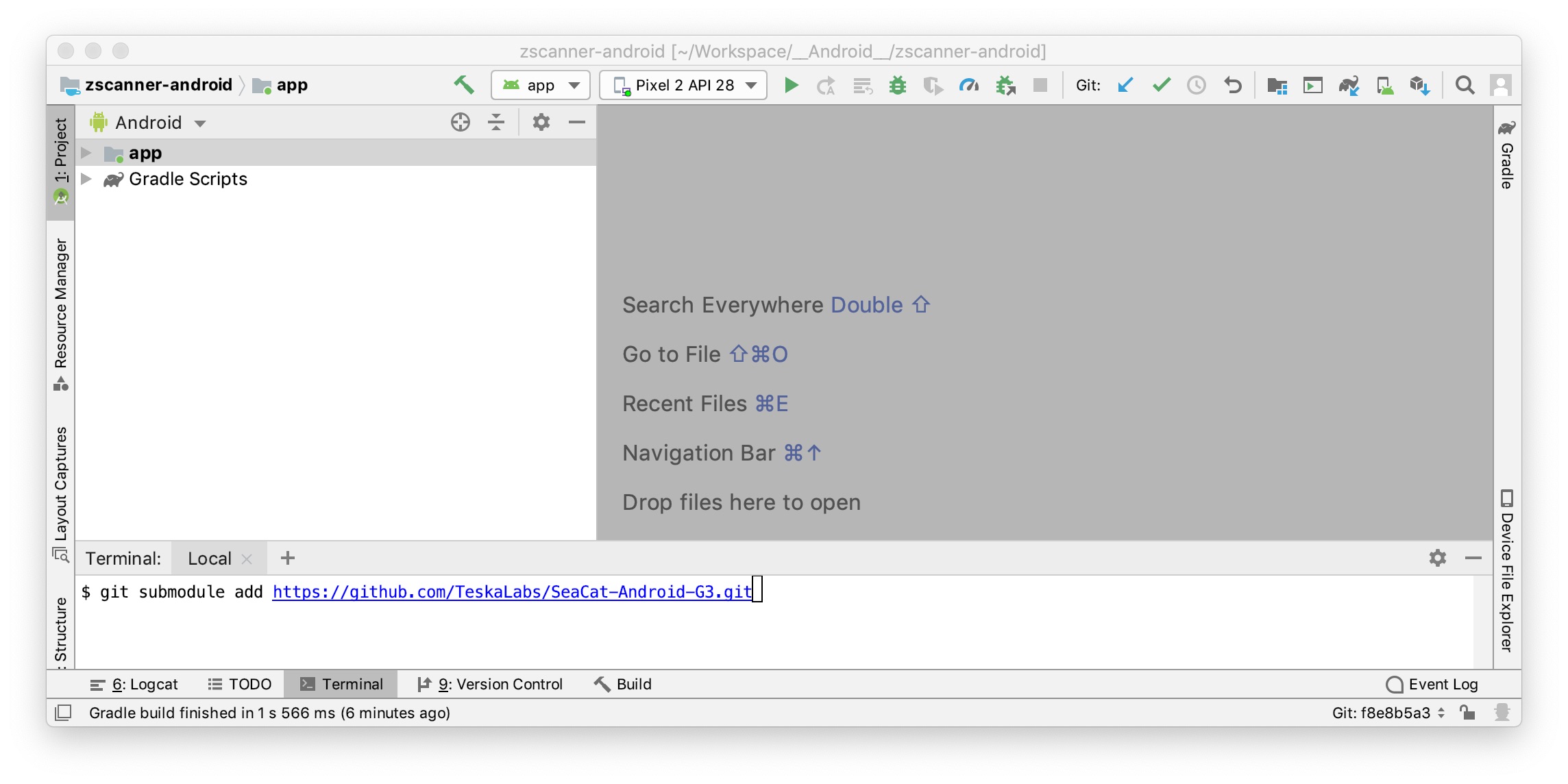Screen dimensions: 1568x784
Task: Open the 6: Logcat tab
Action: (134, 684)
